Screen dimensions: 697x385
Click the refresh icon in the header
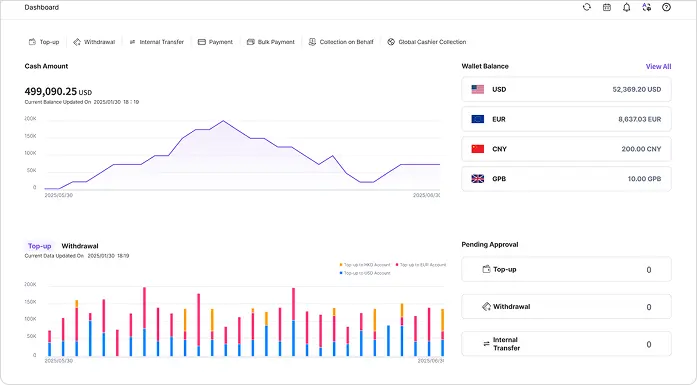coord(587,7)
